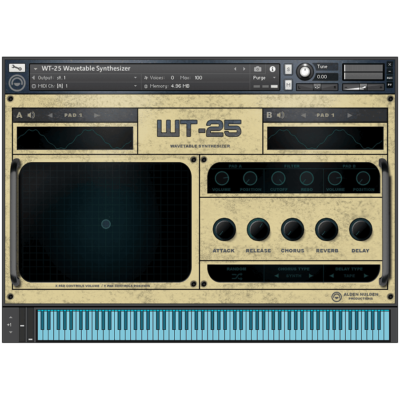Select next wavetable for oscillator B
Screen dimensions: 400x400
pos(350,115)
